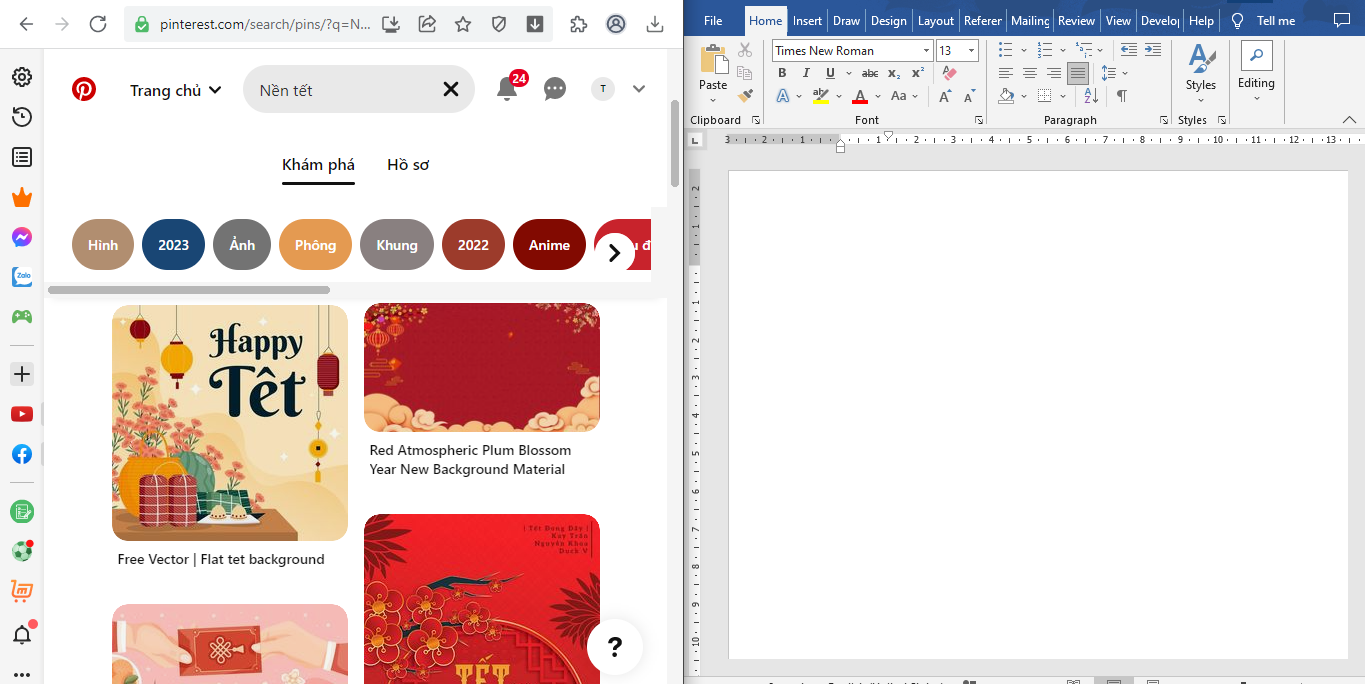The height and width of the screenshot is (684, 1365).
Task: Open the File tab in Word
Action: point(713,20)
